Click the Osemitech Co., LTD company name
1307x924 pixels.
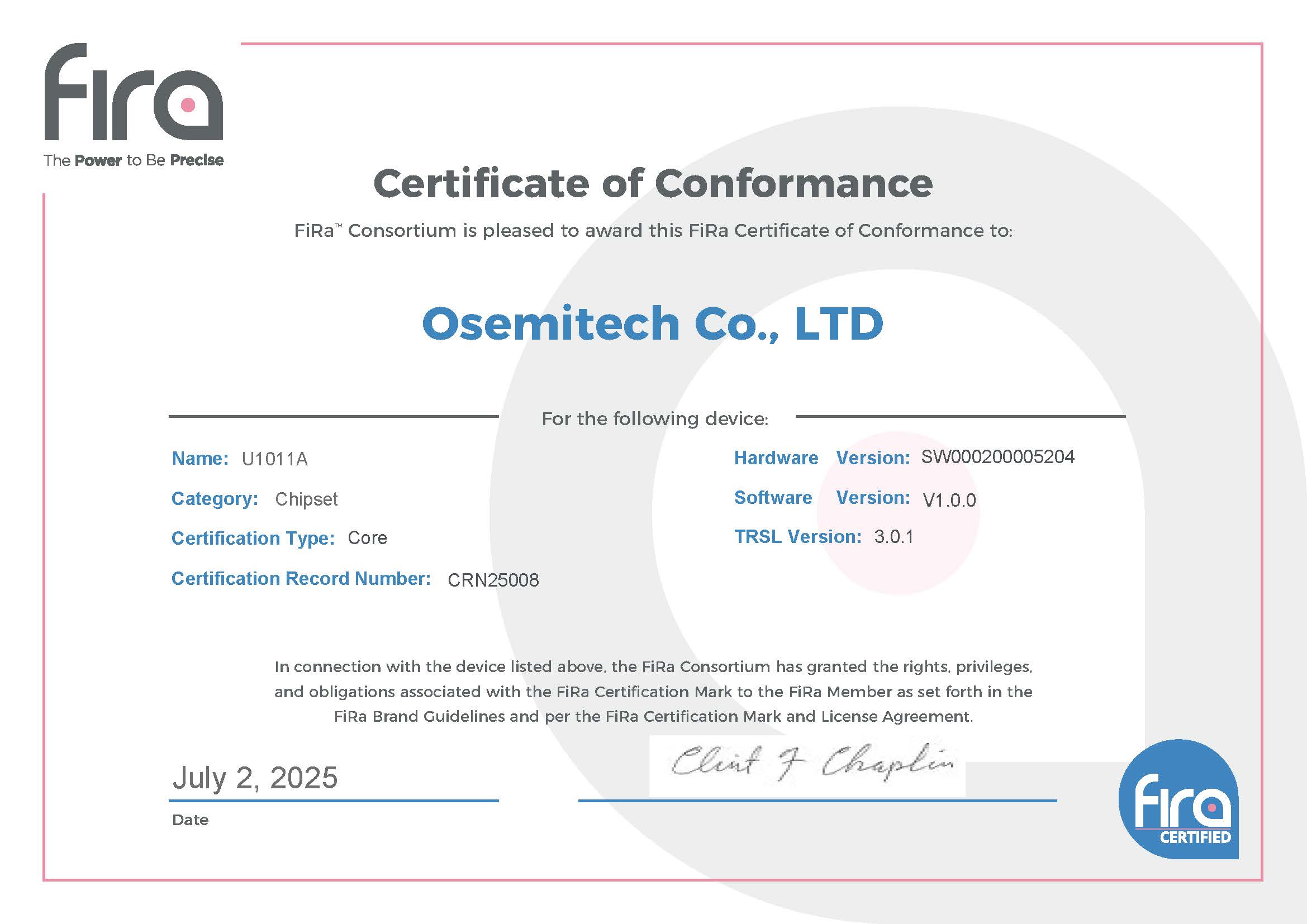[x=652, y=323]
